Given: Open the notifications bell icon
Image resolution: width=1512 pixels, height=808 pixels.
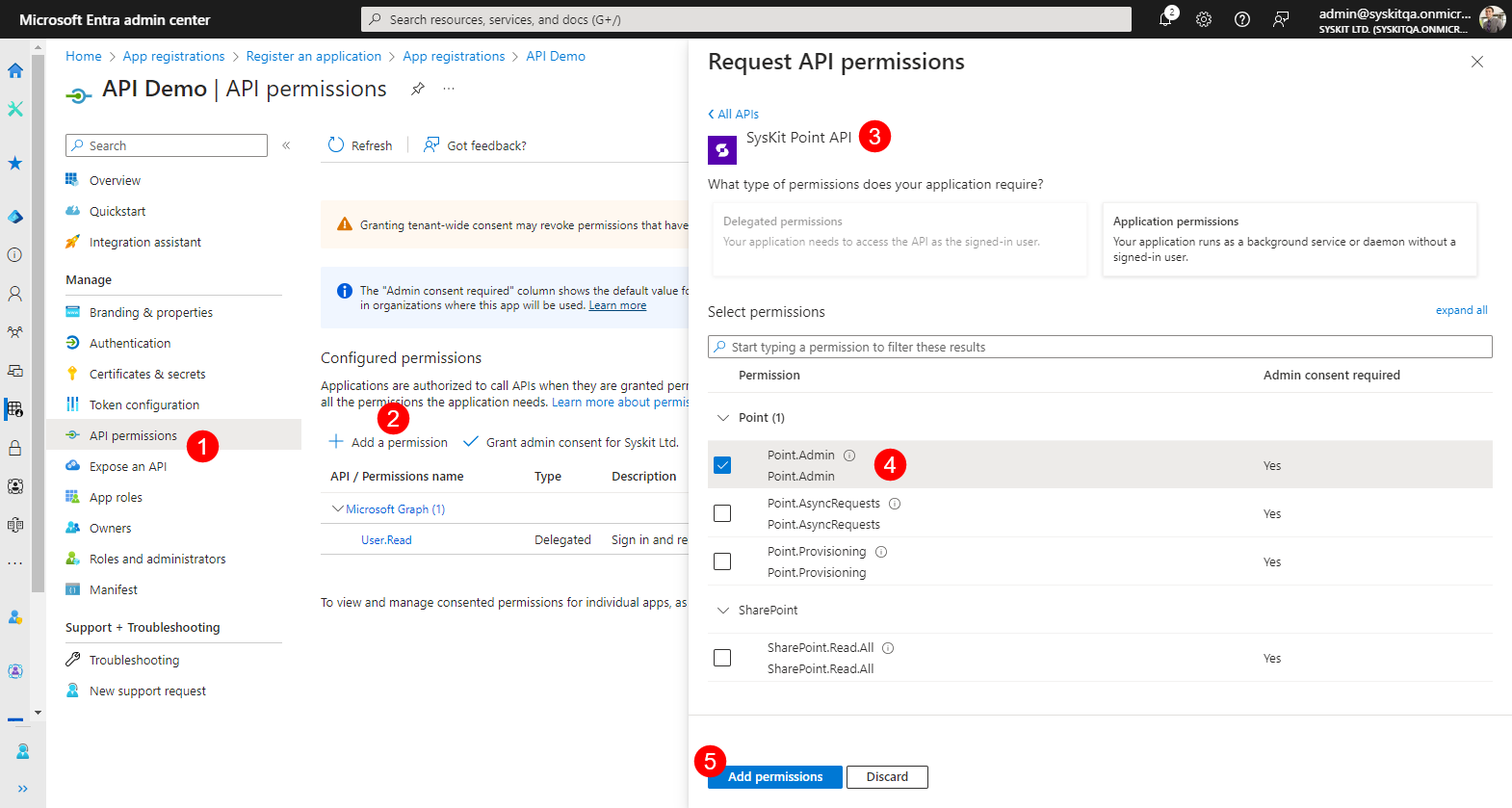Looking at the screenshot, I should (1165, 19).
